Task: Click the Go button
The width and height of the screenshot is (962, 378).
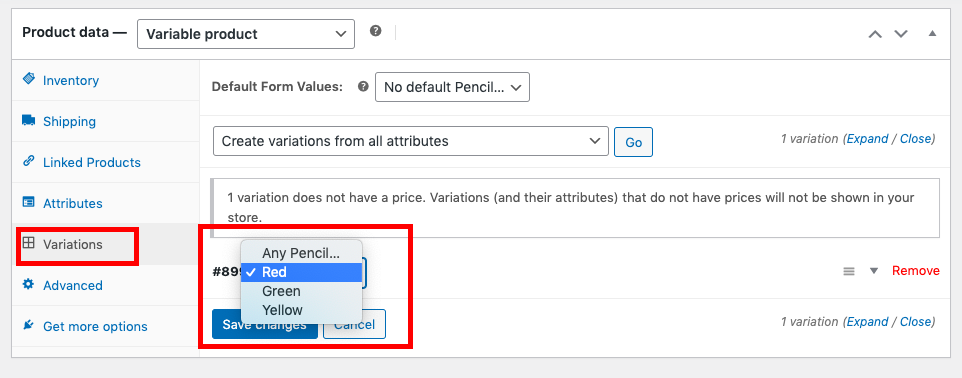Action: coord(633,142)
